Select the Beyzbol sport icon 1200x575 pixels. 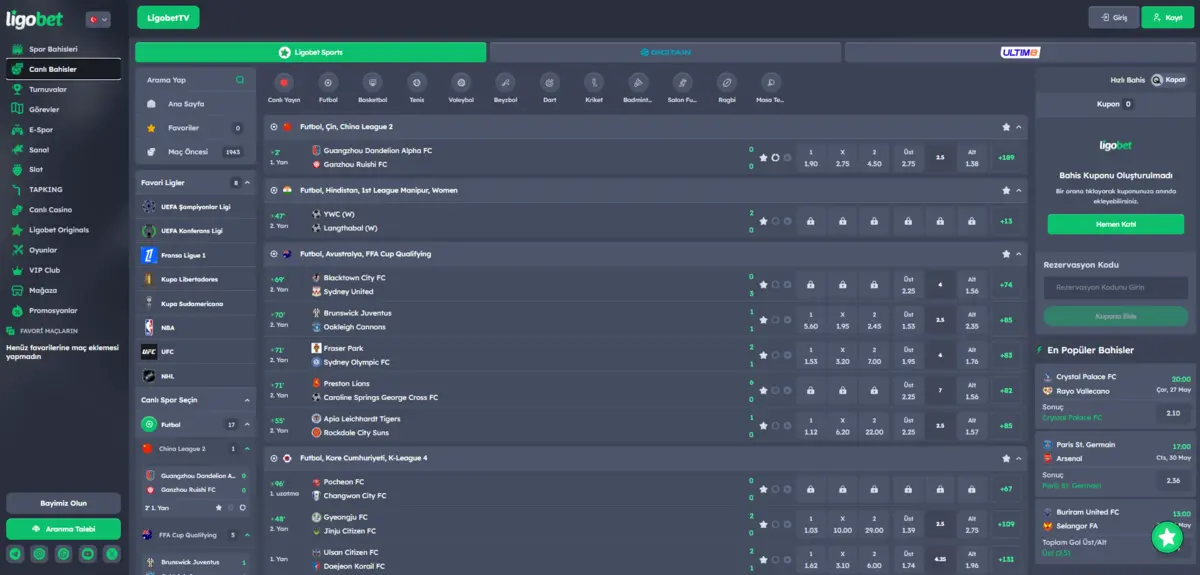tap(505, 83)
